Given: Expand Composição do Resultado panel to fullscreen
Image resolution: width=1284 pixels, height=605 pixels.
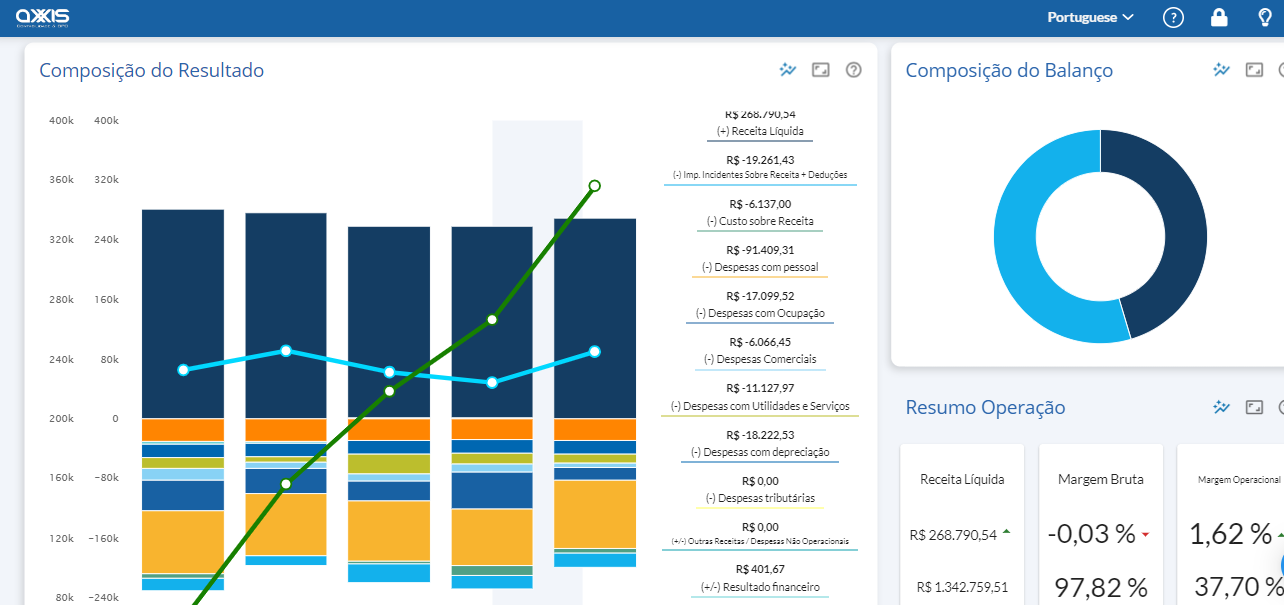Looking at the screenshot, I should coord(821,70).
